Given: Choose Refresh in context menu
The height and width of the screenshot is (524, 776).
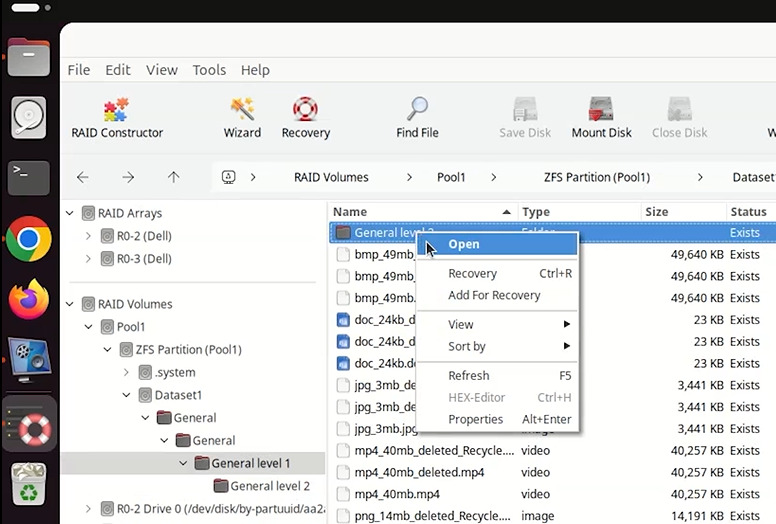Looking at the screenshot, I should pyautogui.click(x=497, y=376).
